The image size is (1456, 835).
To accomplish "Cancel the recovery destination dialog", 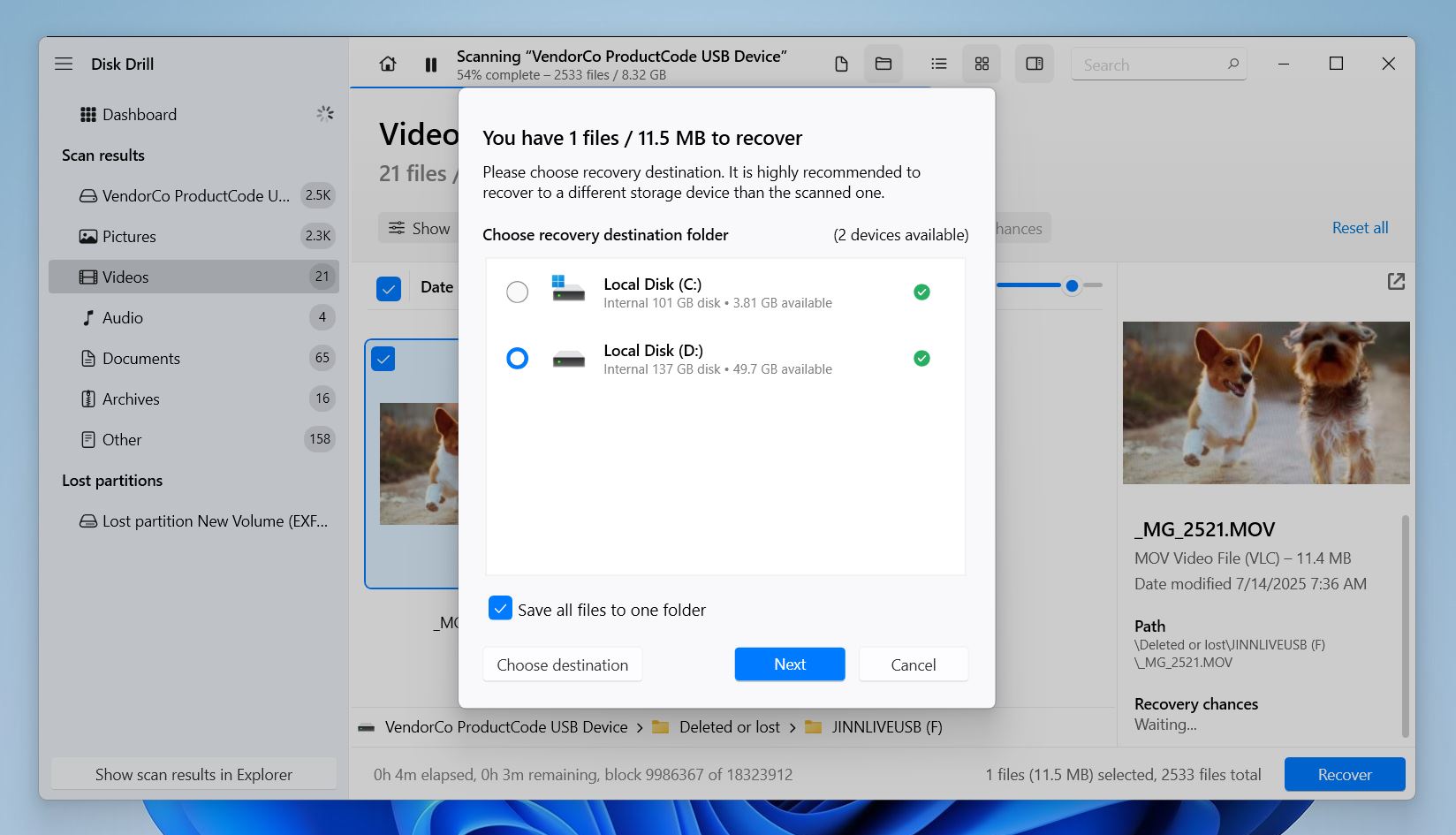I will [x=913, y=664].
